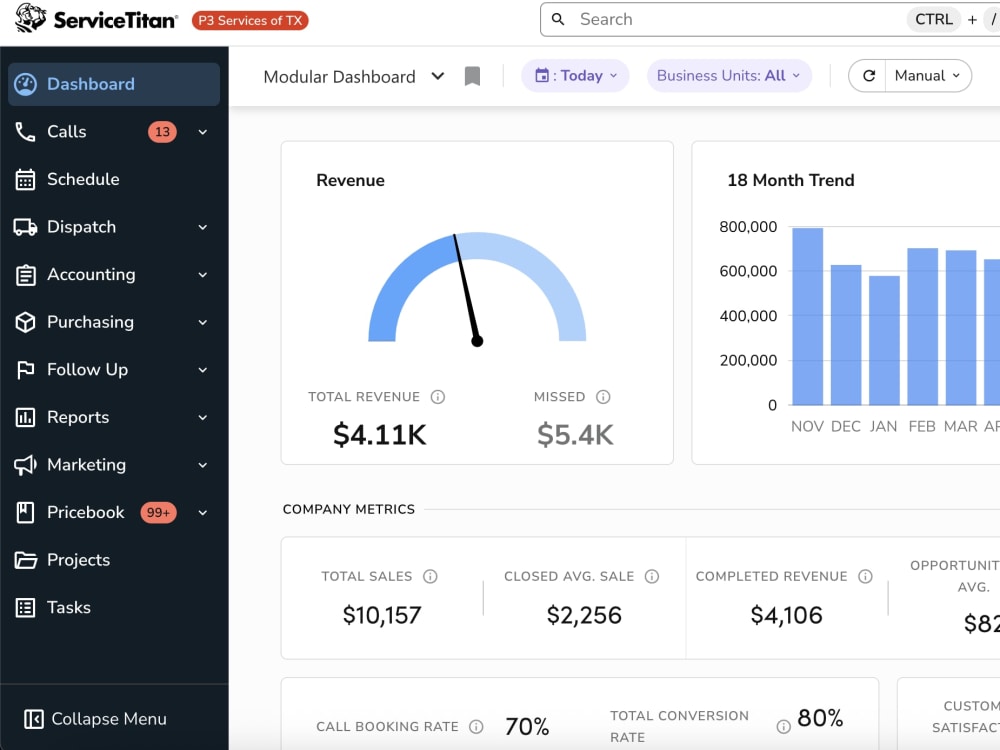The width and height of the screenshot is (1000, 750).
Task: Select Reports in the sidebar
Action: (x=114, y=418)
